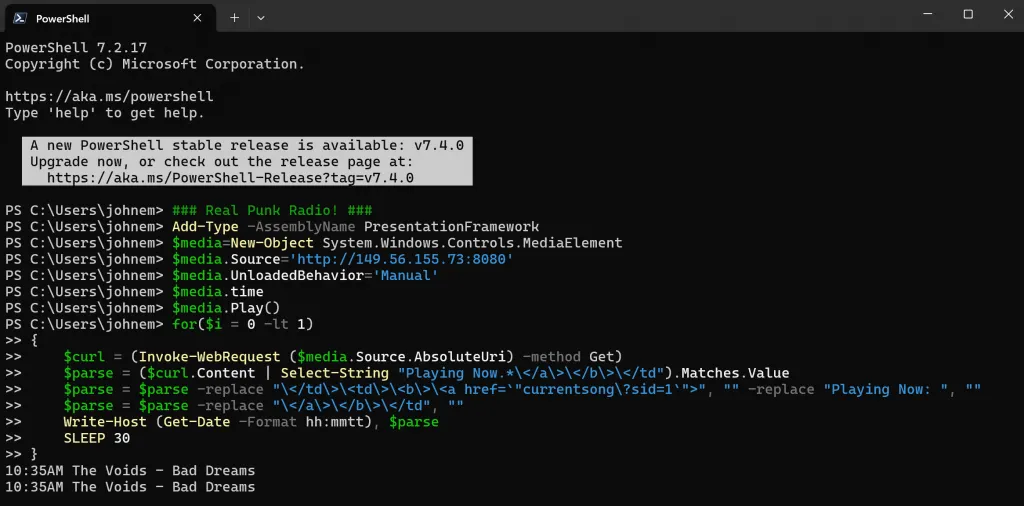
Task: Click the PowerShell icon in the tab
Action: click(20, 17)
